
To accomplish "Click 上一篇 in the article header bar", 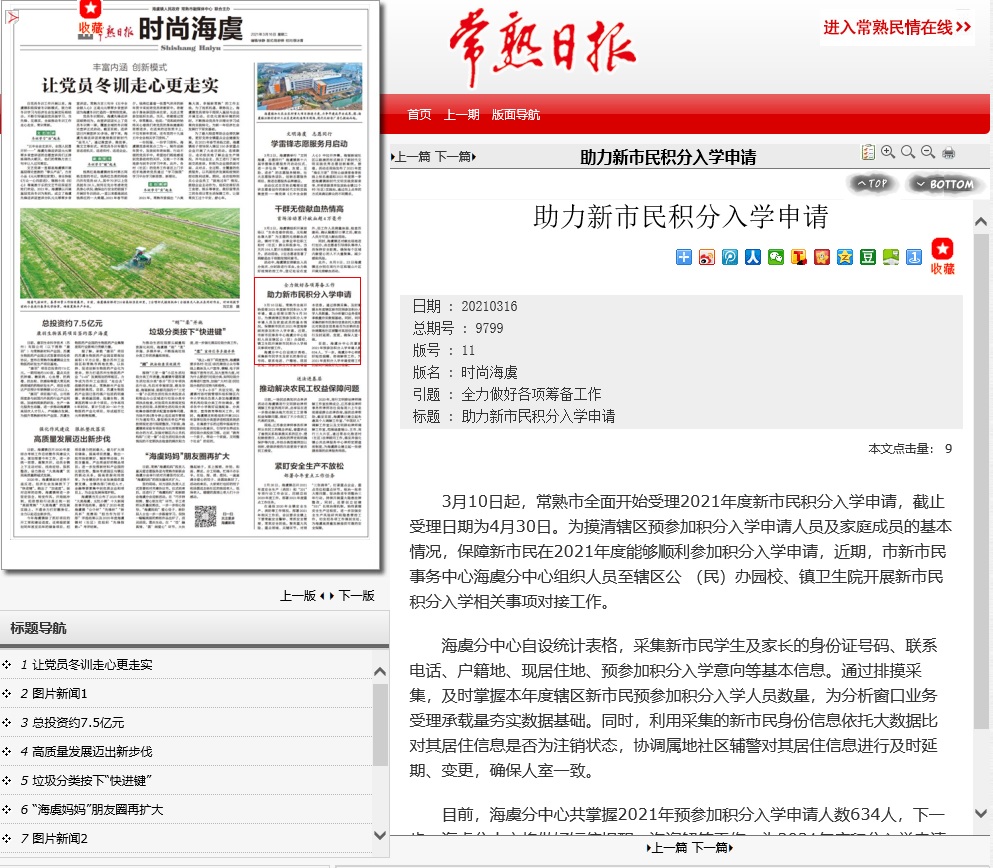I will [411, 156].
